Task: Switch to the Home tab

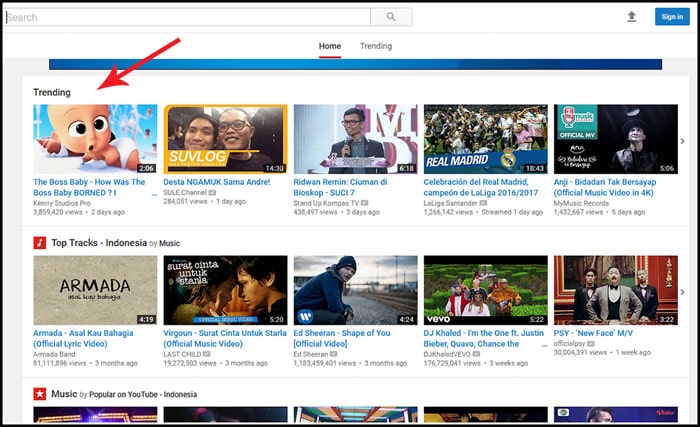Action: pyautogui.click(x=330, y=46)
